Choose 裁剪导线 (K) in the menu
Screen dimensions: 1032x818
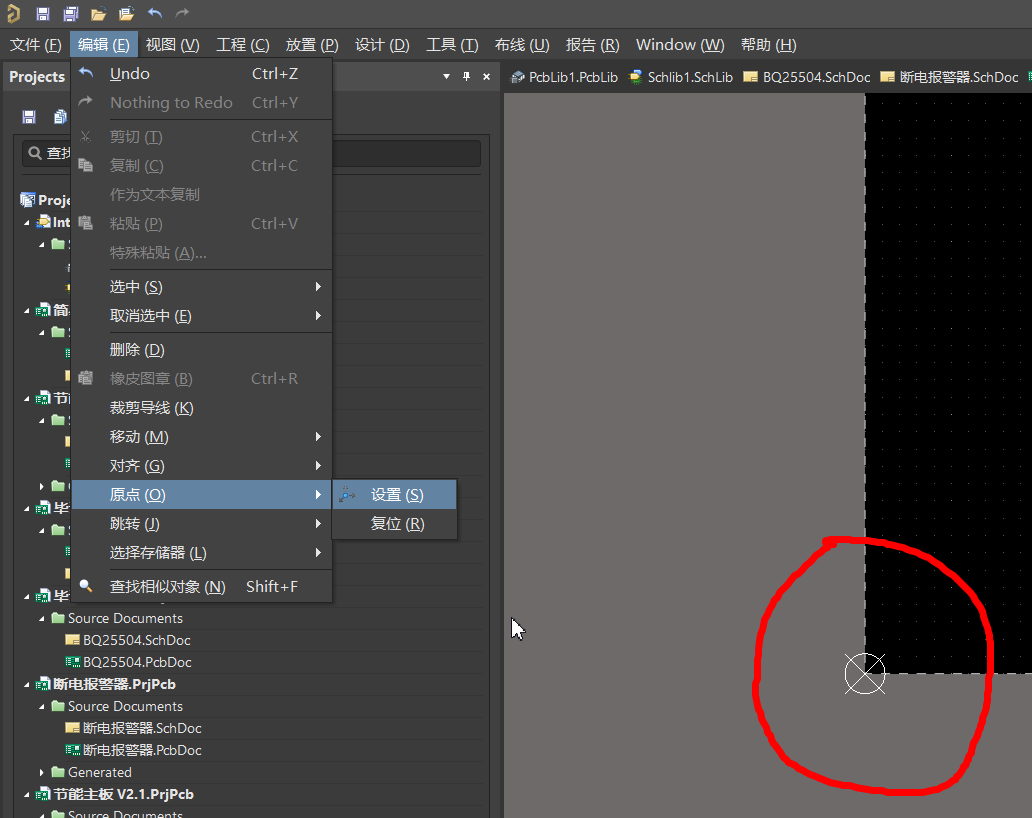pos(201,408)
